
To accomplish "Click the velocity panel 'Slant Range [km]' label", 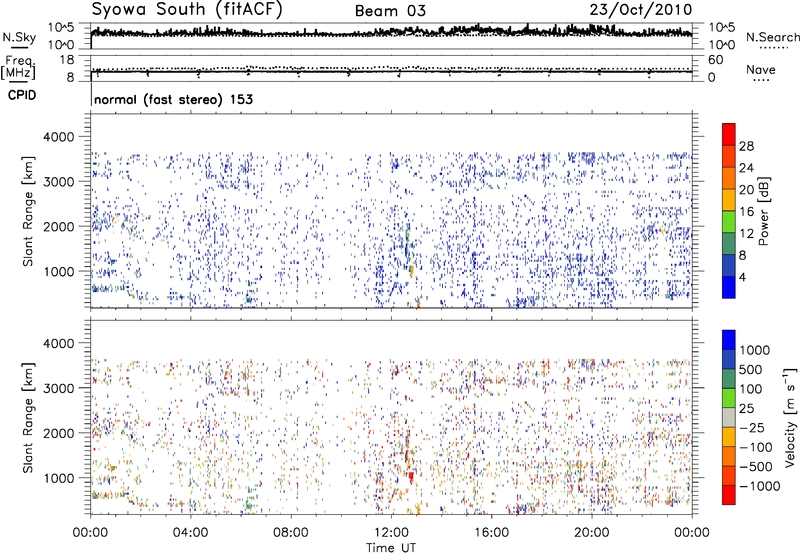I will 28,417.
